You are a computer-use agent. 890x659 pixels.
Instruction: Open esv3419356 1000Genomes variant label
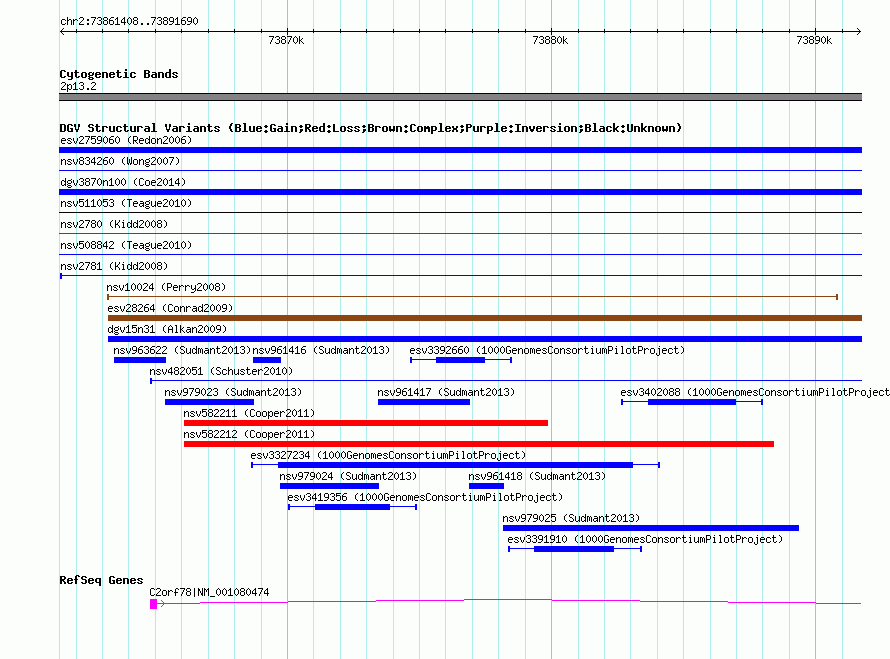(425, 497)
